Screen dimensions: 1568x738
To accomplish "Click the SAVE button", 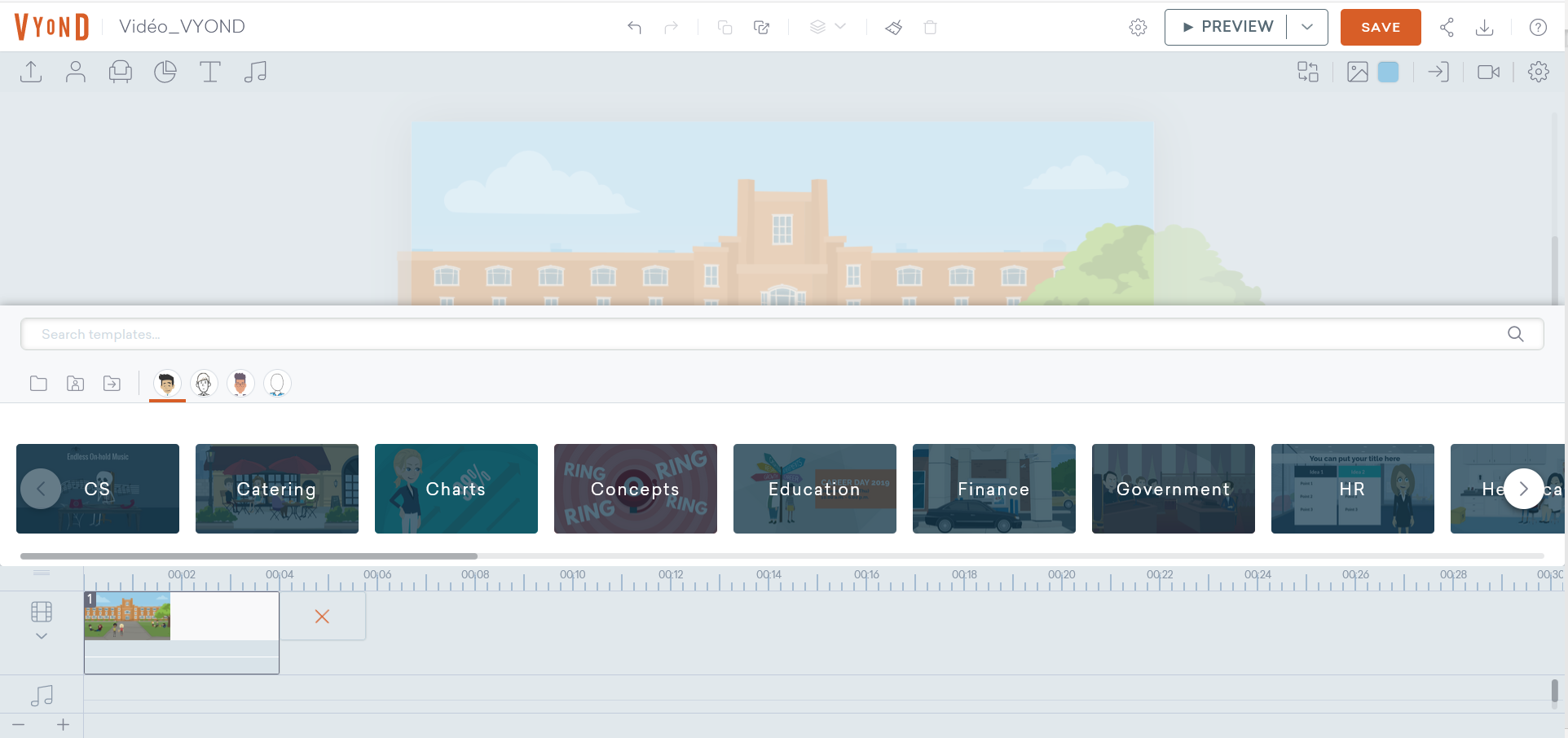I will 1380,28.
